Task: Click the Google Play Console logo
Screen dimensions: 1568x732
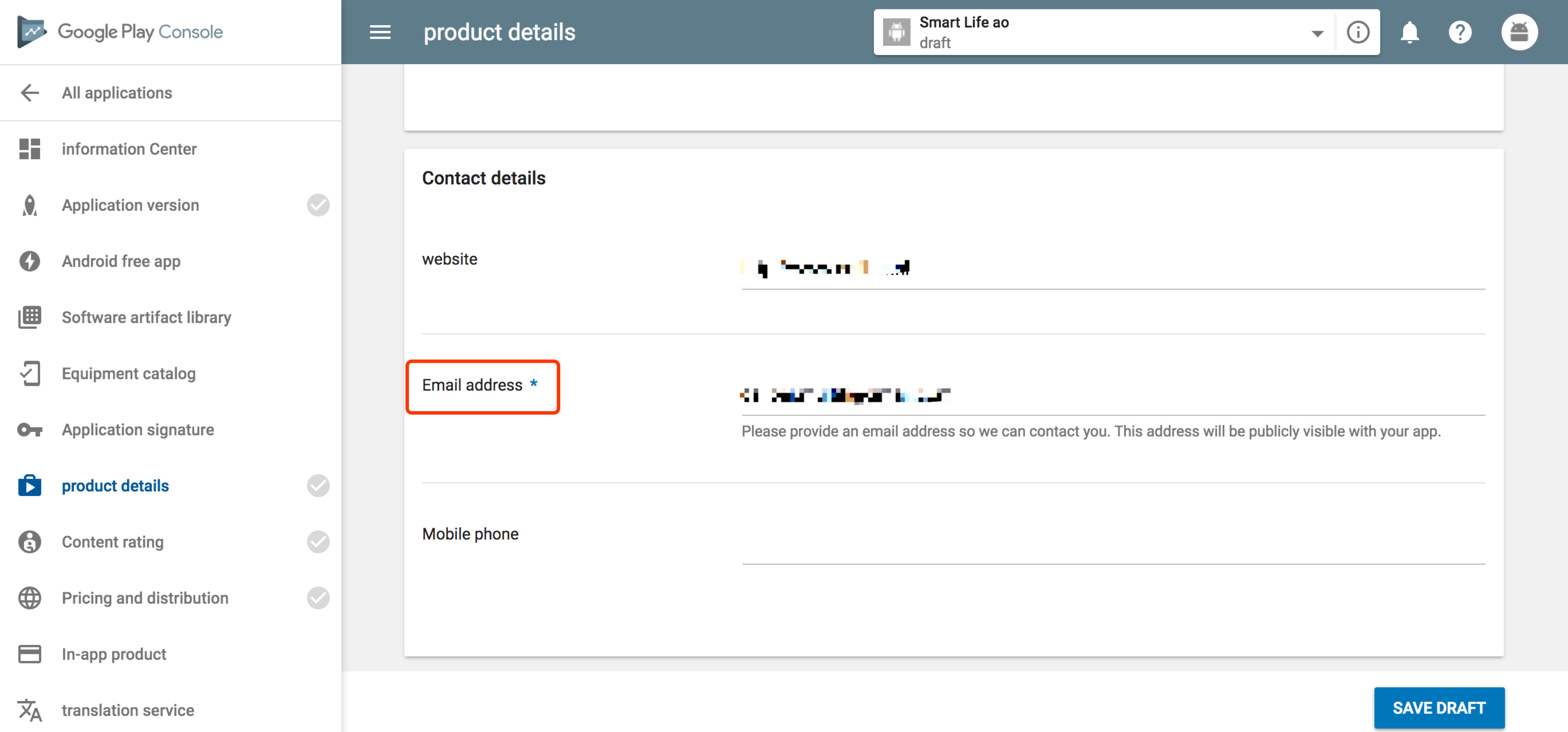Action: (x=121, y=32)
